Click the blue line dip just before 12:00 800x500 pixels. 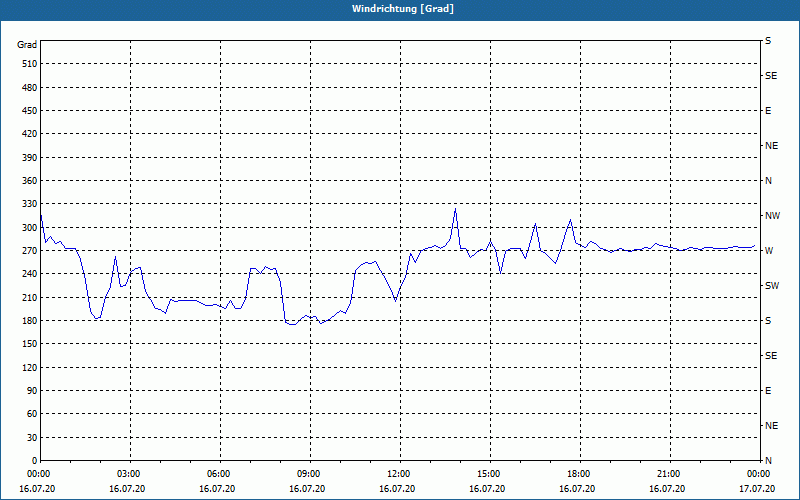click(x=395, y=301)
